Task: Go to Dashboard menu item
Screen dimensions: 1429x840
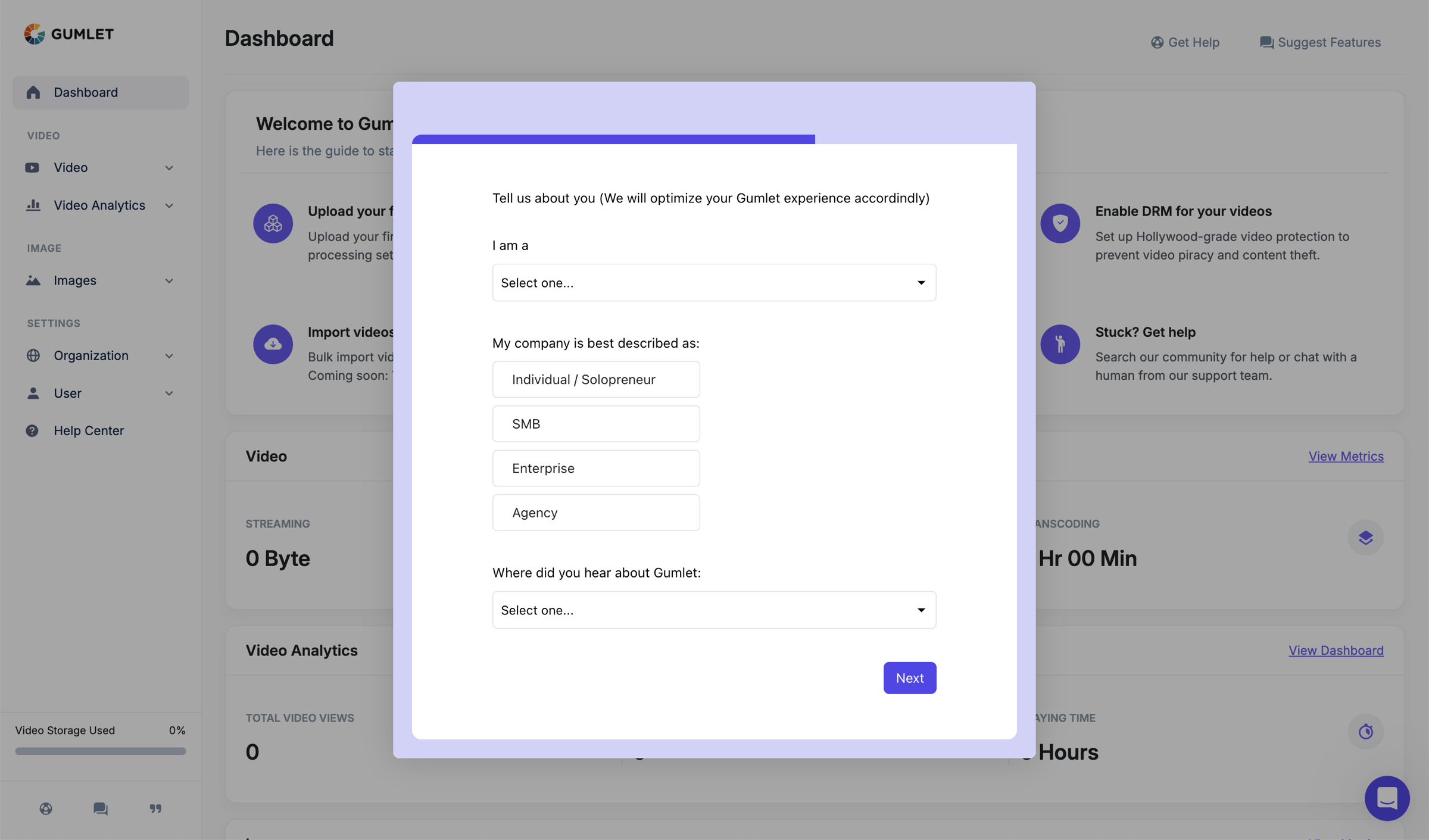Action: pyautogui.click(x=101, y=92)
